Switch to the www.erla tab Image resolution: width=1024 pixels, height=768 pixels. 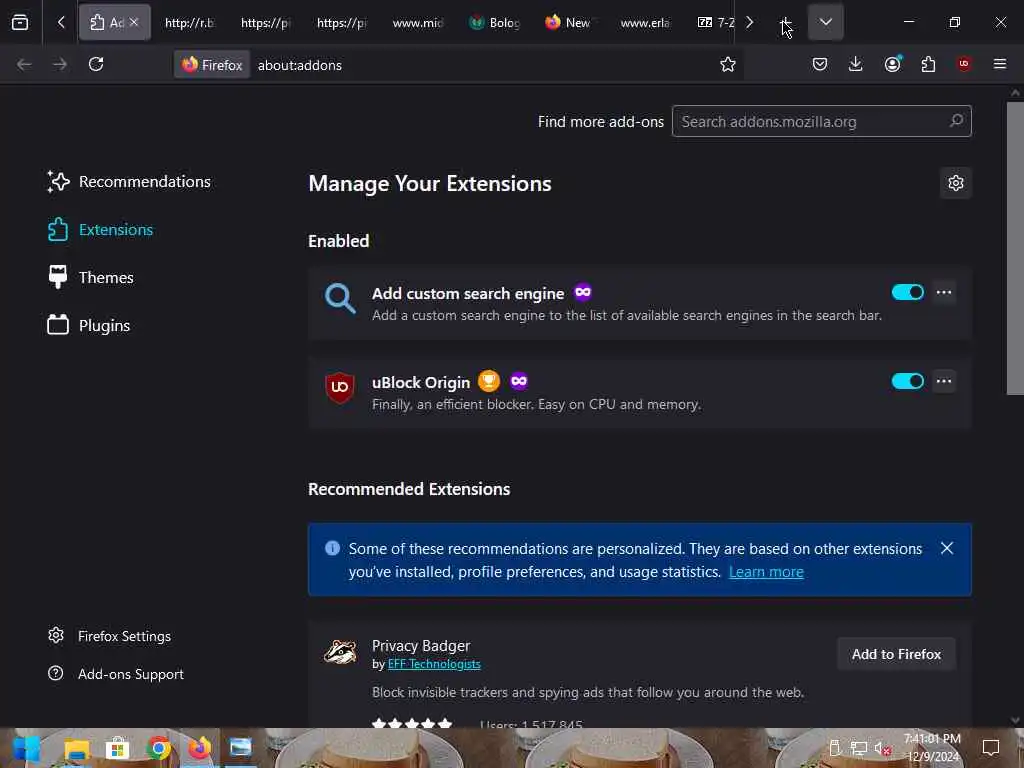point(645,22)
